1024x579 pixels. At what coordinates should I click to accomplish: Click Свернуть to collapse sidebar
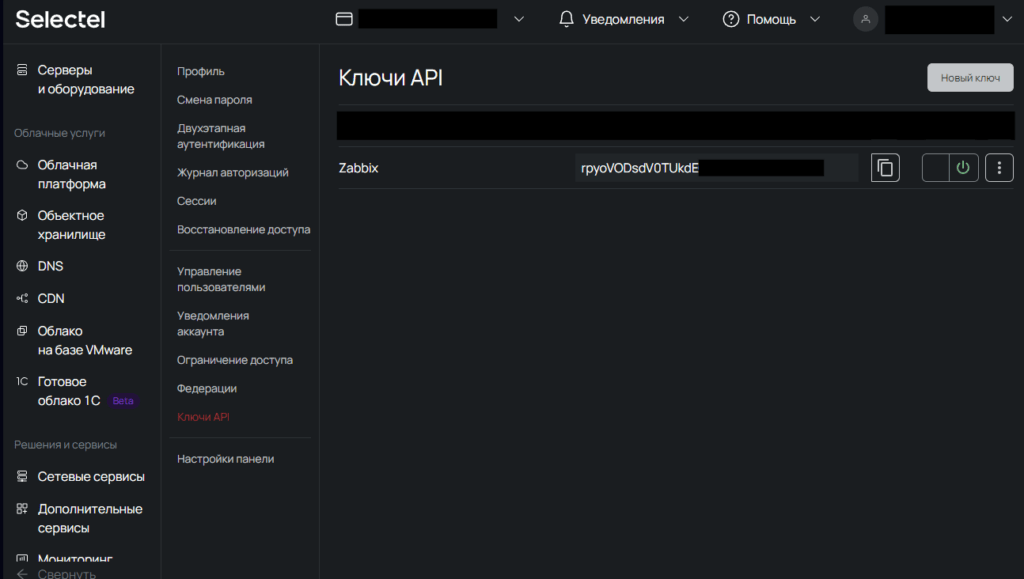pyautogui.click(x=67, y=574)
